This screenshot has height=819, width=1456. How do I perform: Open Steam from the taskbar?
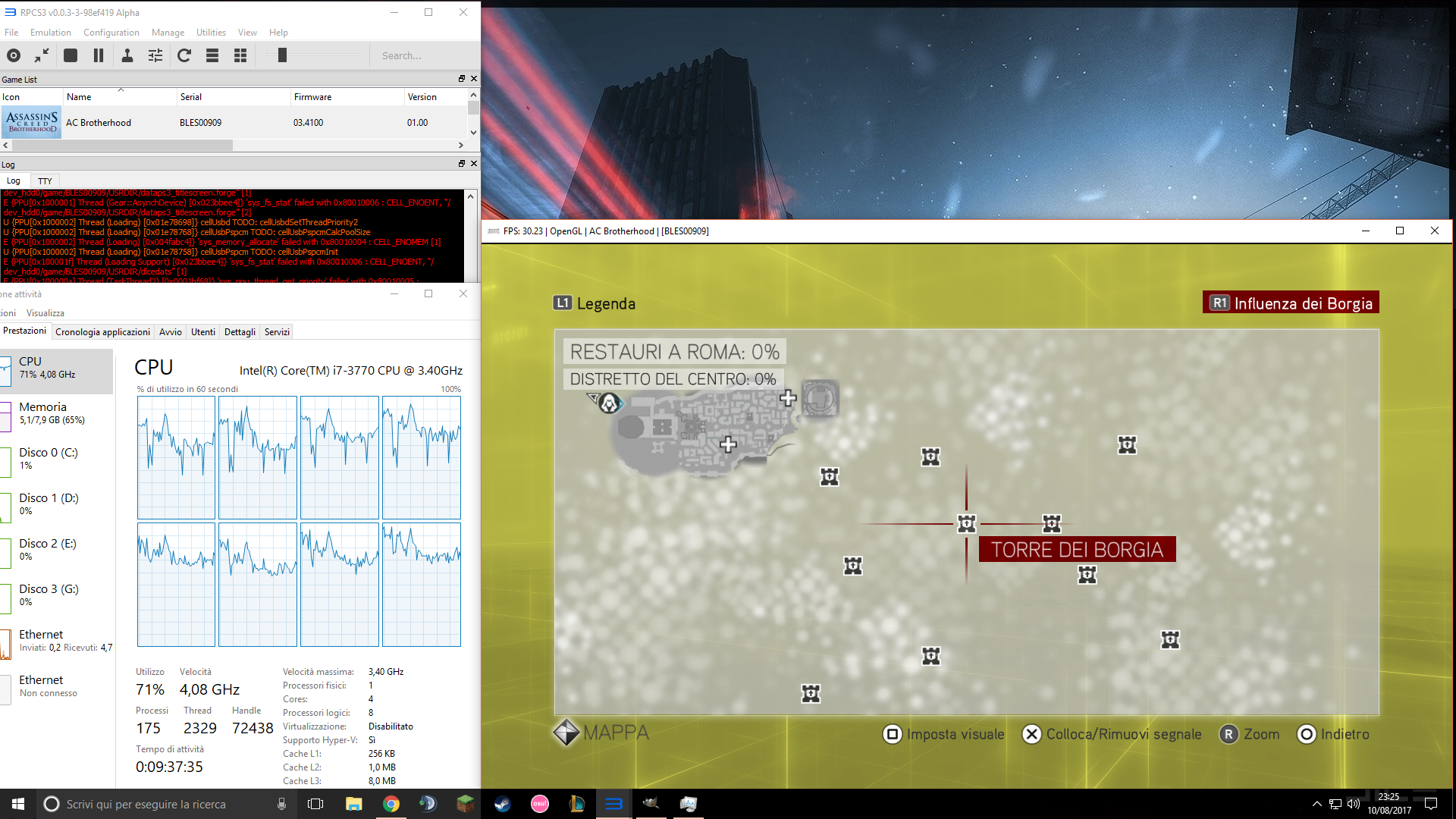pyautogui.click(x=502, y=804)
